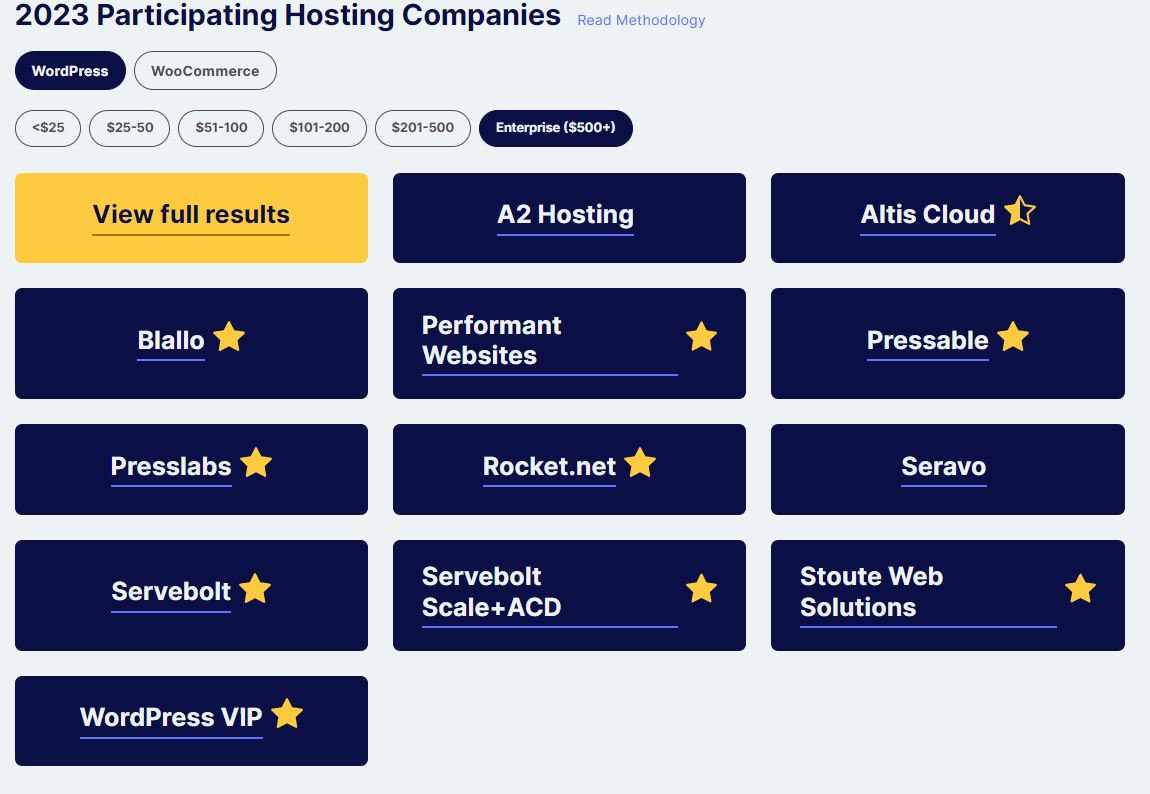Open the Read Methodology link
1150x794 pixels.
click(x=641, y=21)
